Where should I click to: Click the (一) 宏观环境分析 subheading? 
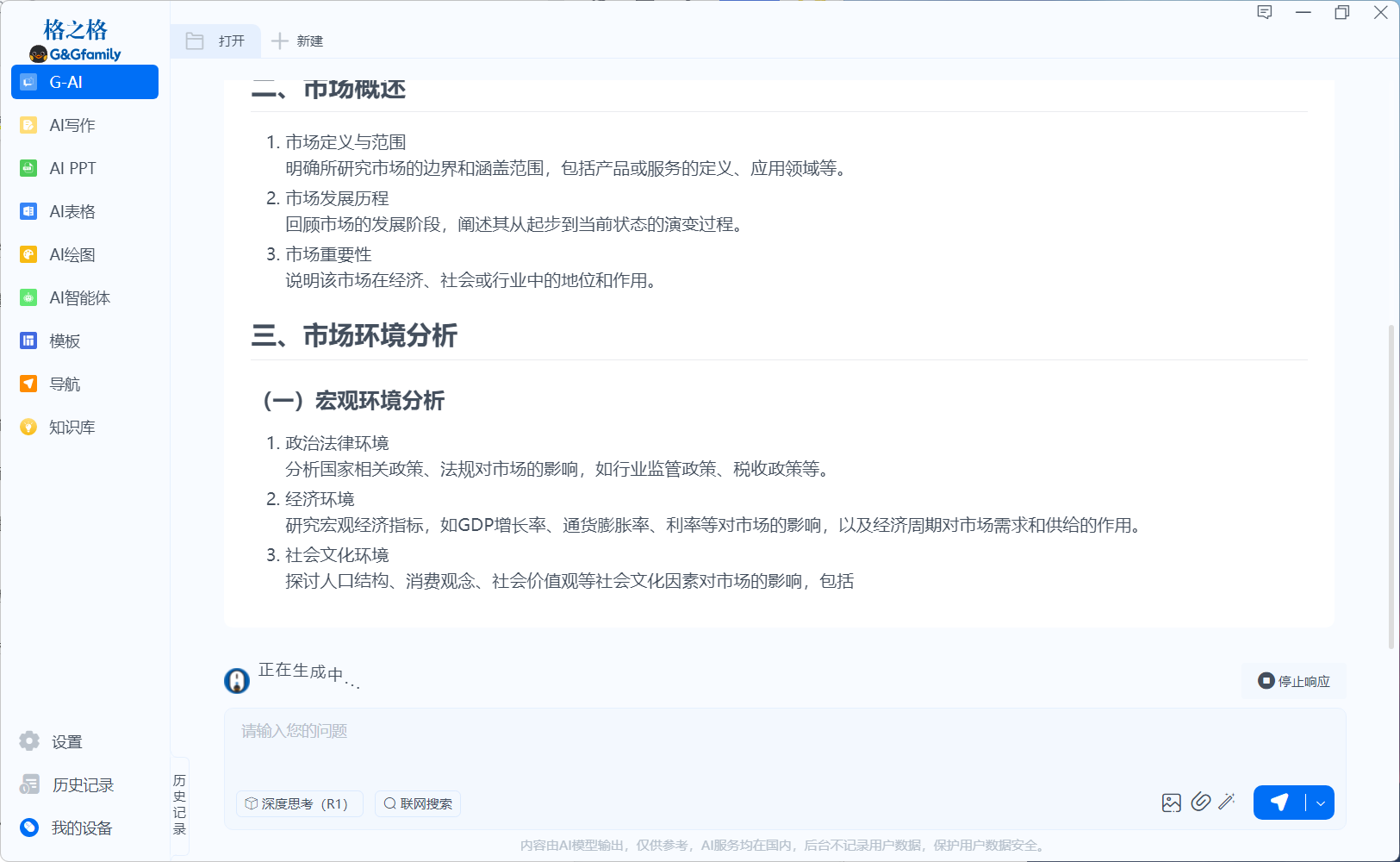pos(354,401)
